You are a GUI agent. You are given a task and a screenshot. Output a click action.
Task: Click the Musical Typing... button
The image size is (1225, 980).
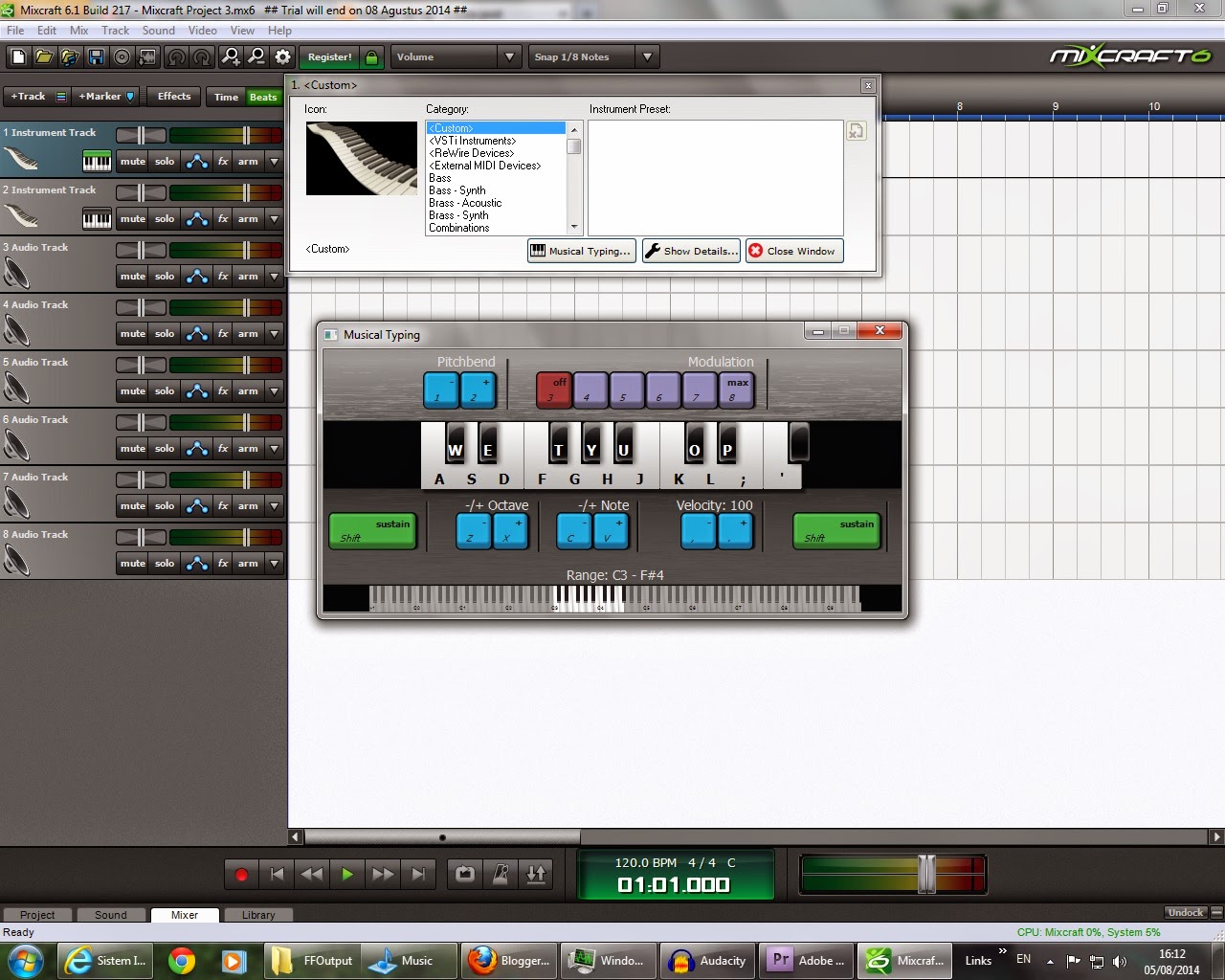pyautogui.click(x=581, y=252)
